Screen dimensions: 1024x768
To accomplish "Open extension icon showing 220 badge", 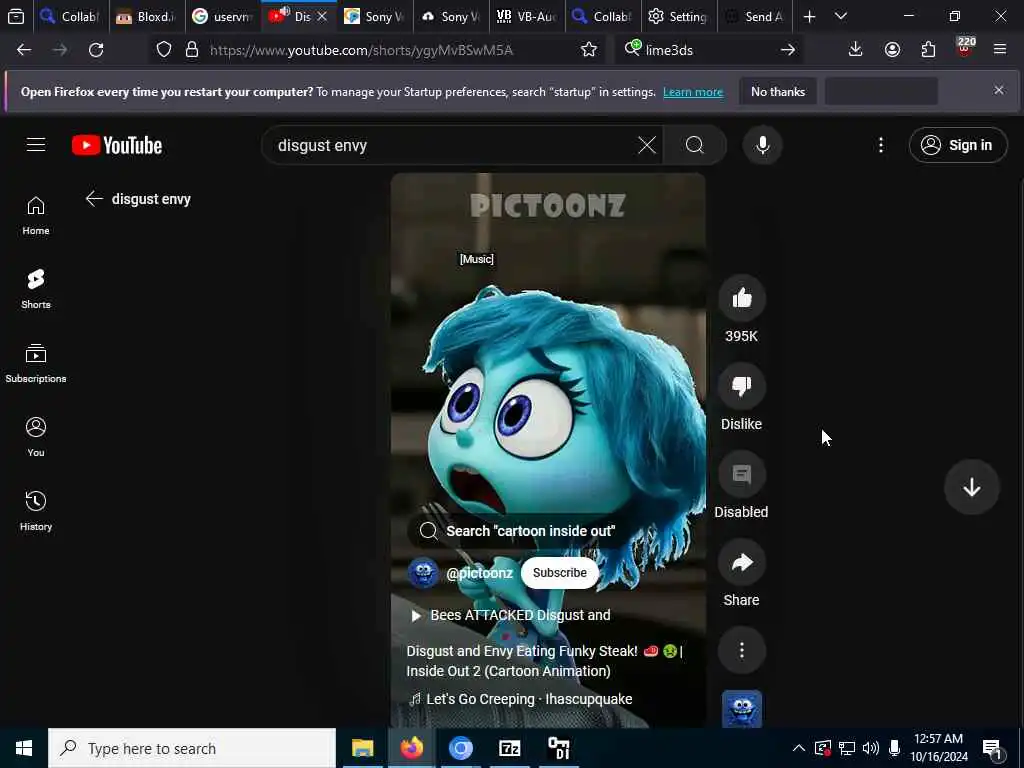I will pos(965,48).
